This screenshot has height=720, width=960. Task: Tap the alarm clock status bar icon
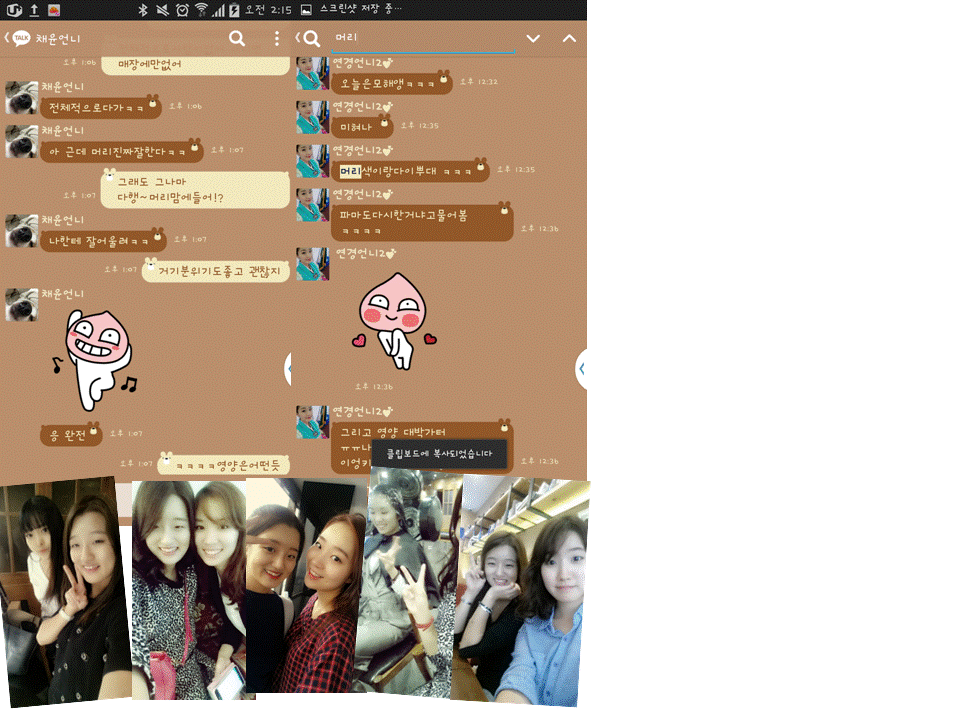pyautogui.click(x=181, y=10)
